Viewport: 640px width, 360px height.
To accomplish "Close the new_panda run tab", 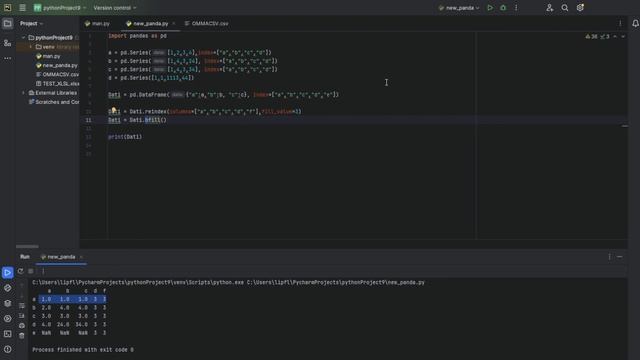I will tap(81, 257).
